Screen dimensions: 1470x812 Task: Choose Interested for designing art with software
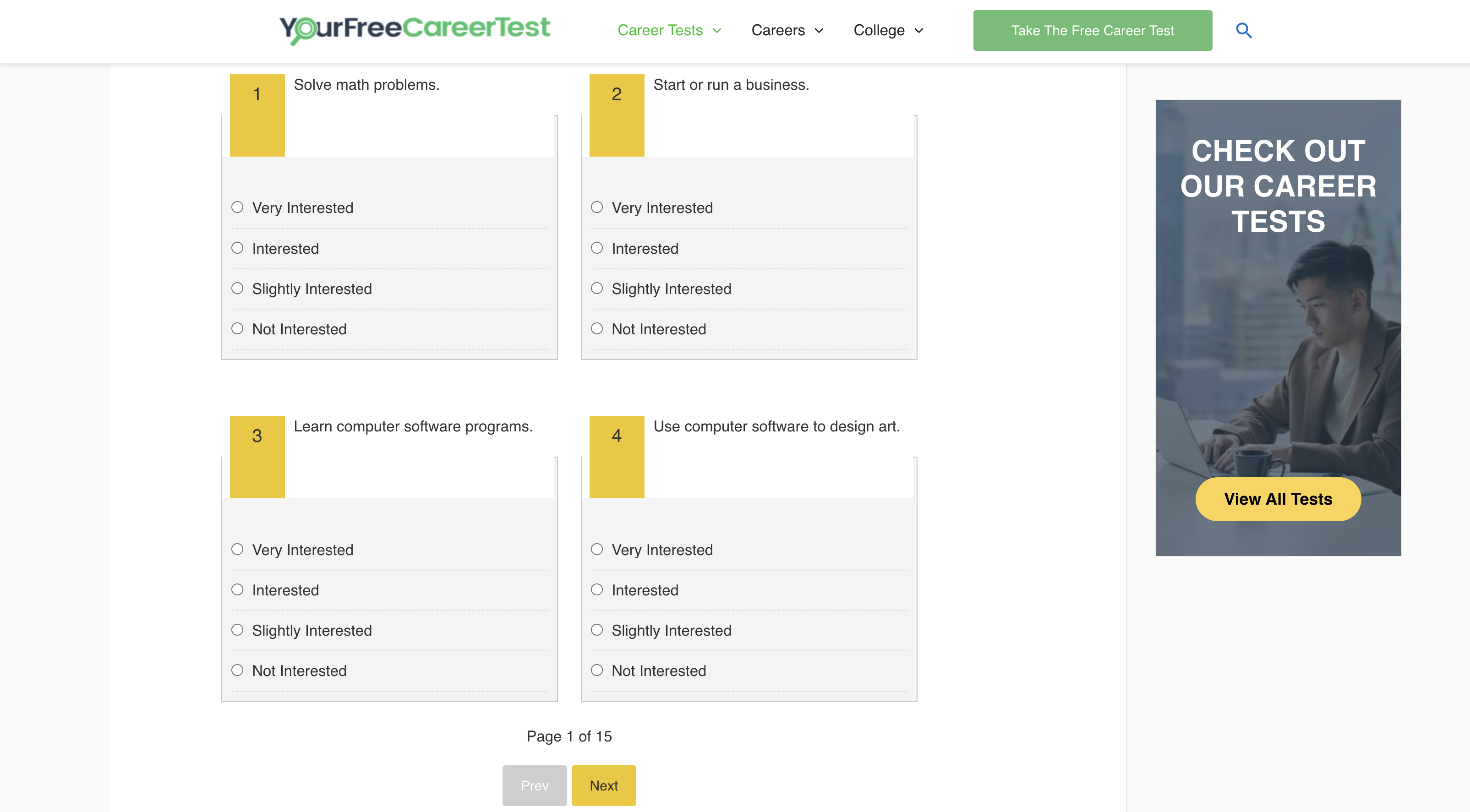coord(597,589)
